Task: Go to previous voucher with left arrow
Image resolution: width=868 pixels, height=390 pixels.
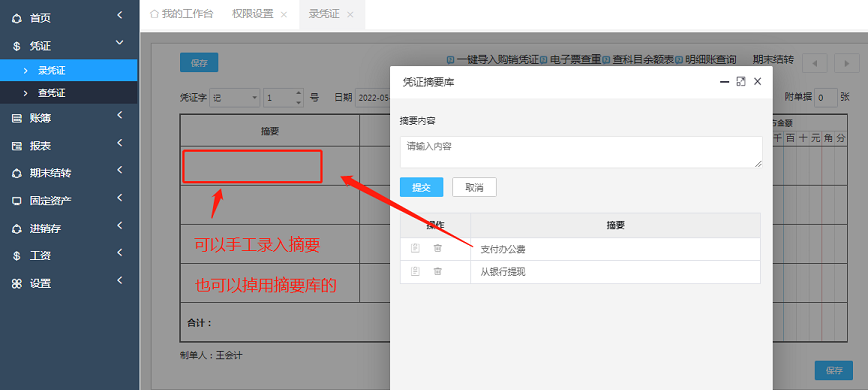Action: point(814,63)
